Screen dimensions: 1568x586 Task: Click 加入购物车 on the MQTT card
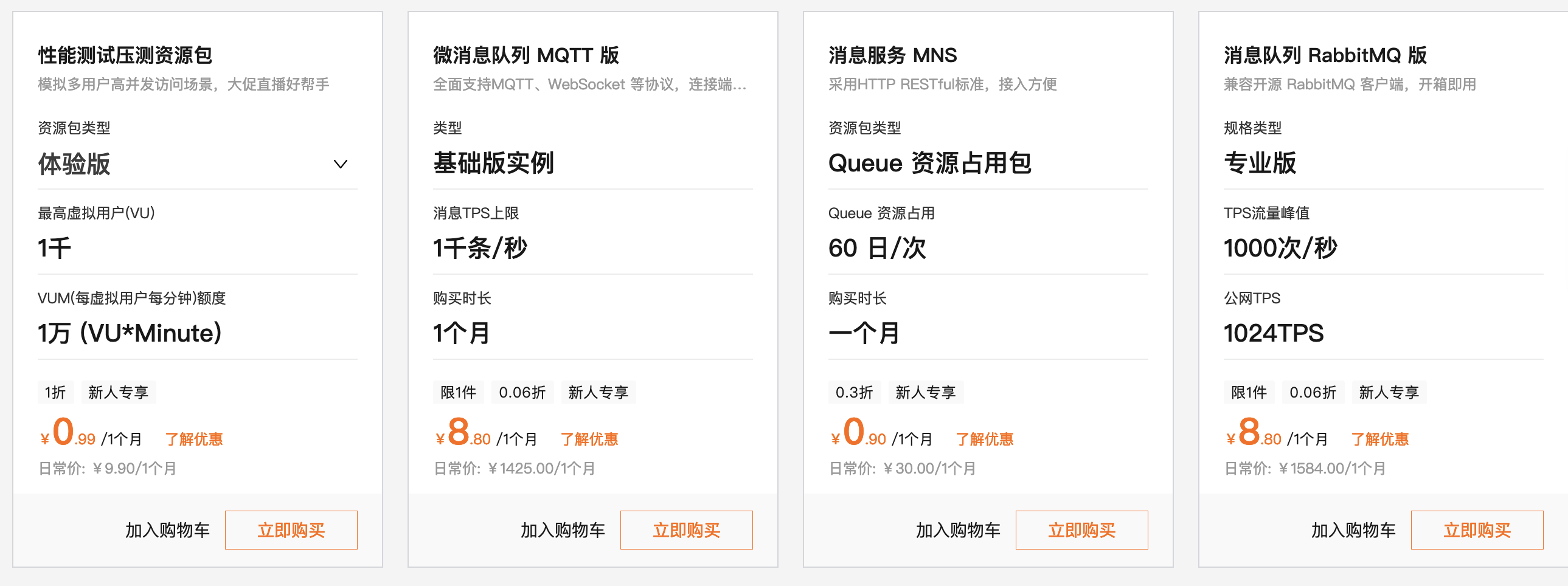(562, 529)
